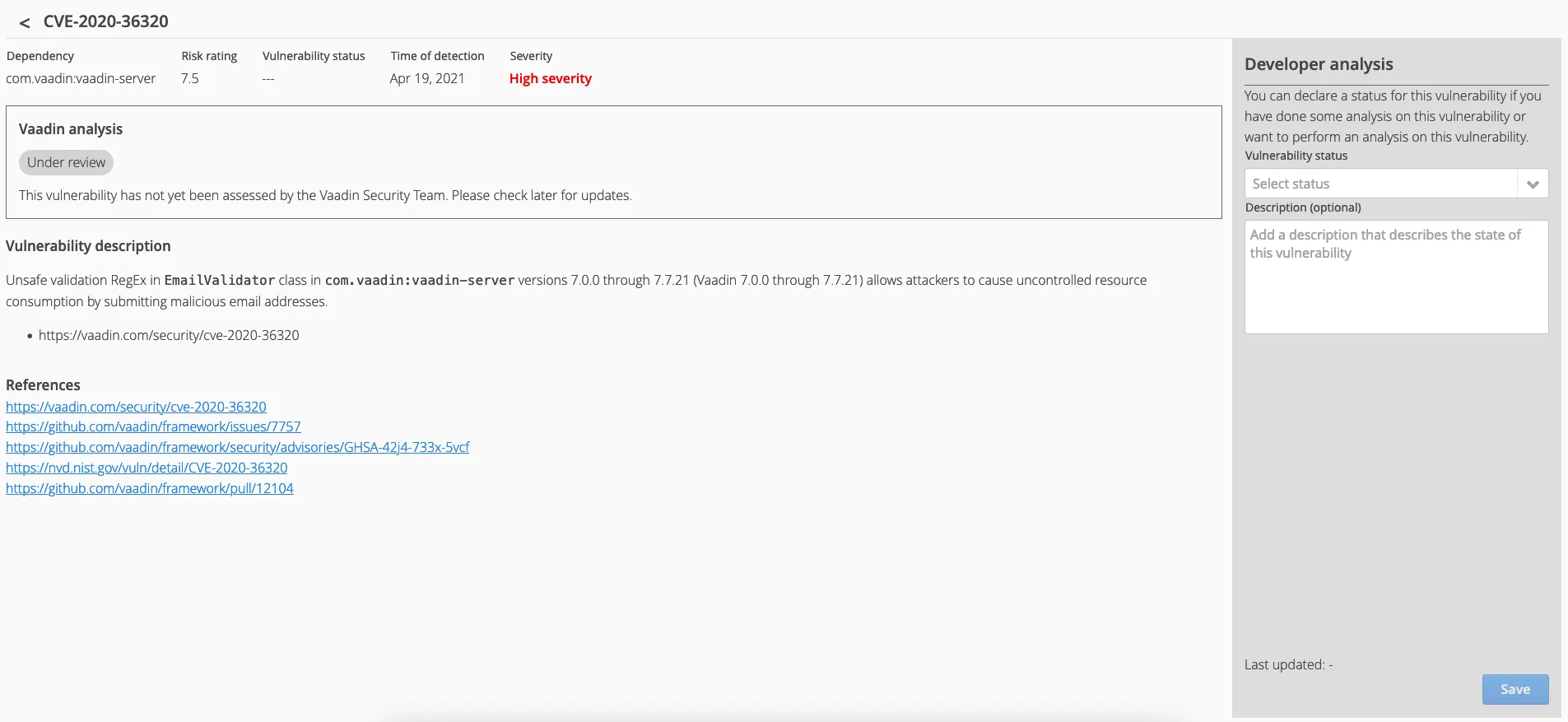1568x722 pixels.
Task: Open the framework pull 12104 link
Action: [150, 488]
